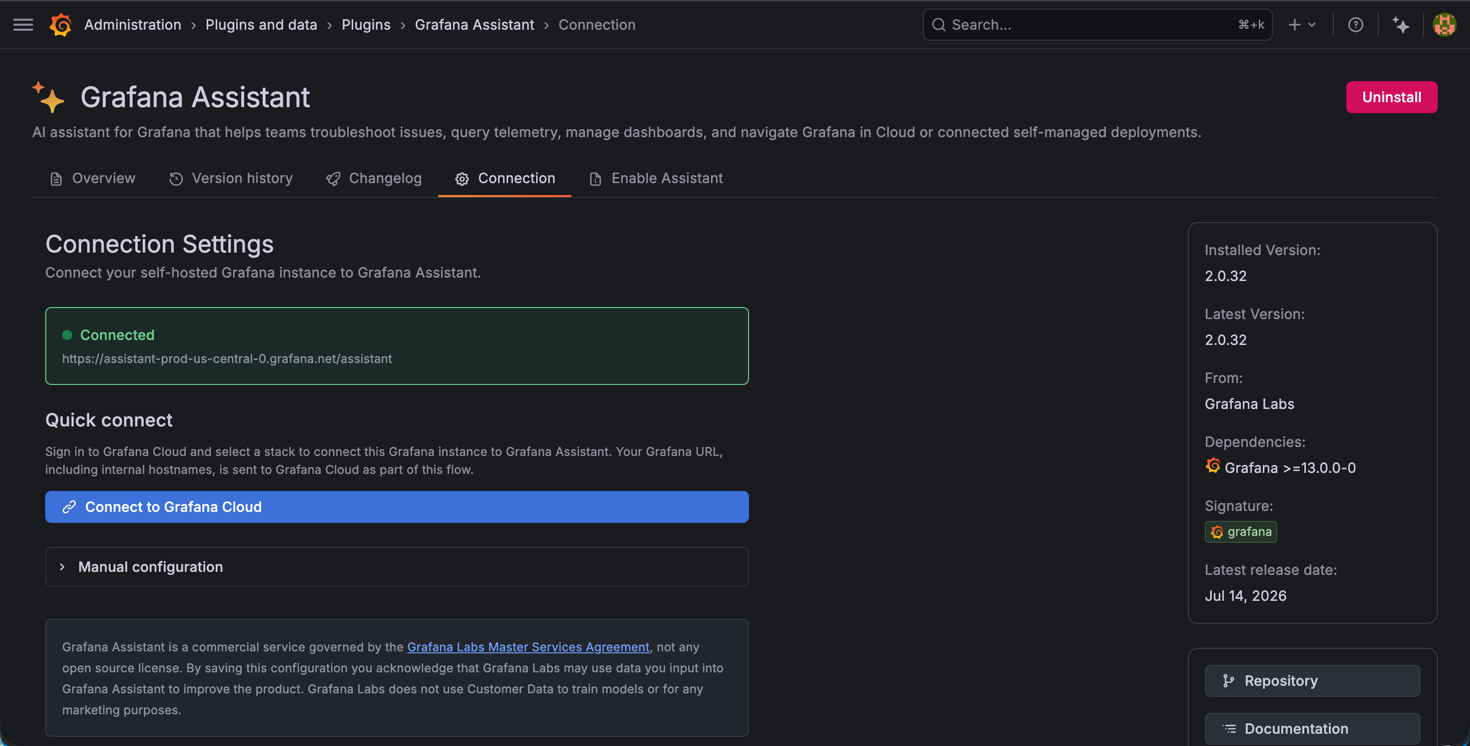Click the Changelog rocket icon
Image resolution: width=1470 pixels, height=746 pixels.
coord(333,179)
